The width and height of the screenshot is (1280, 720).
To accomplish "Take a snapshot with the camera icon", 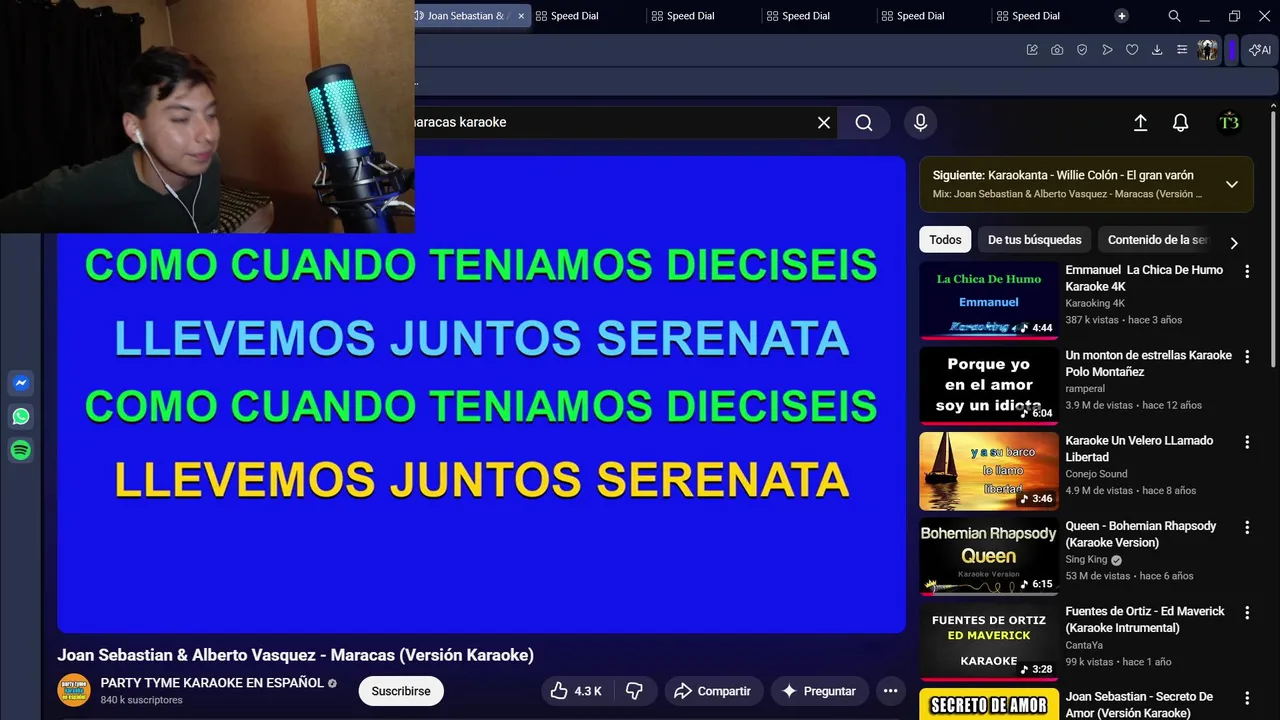I will point(1057,50).
